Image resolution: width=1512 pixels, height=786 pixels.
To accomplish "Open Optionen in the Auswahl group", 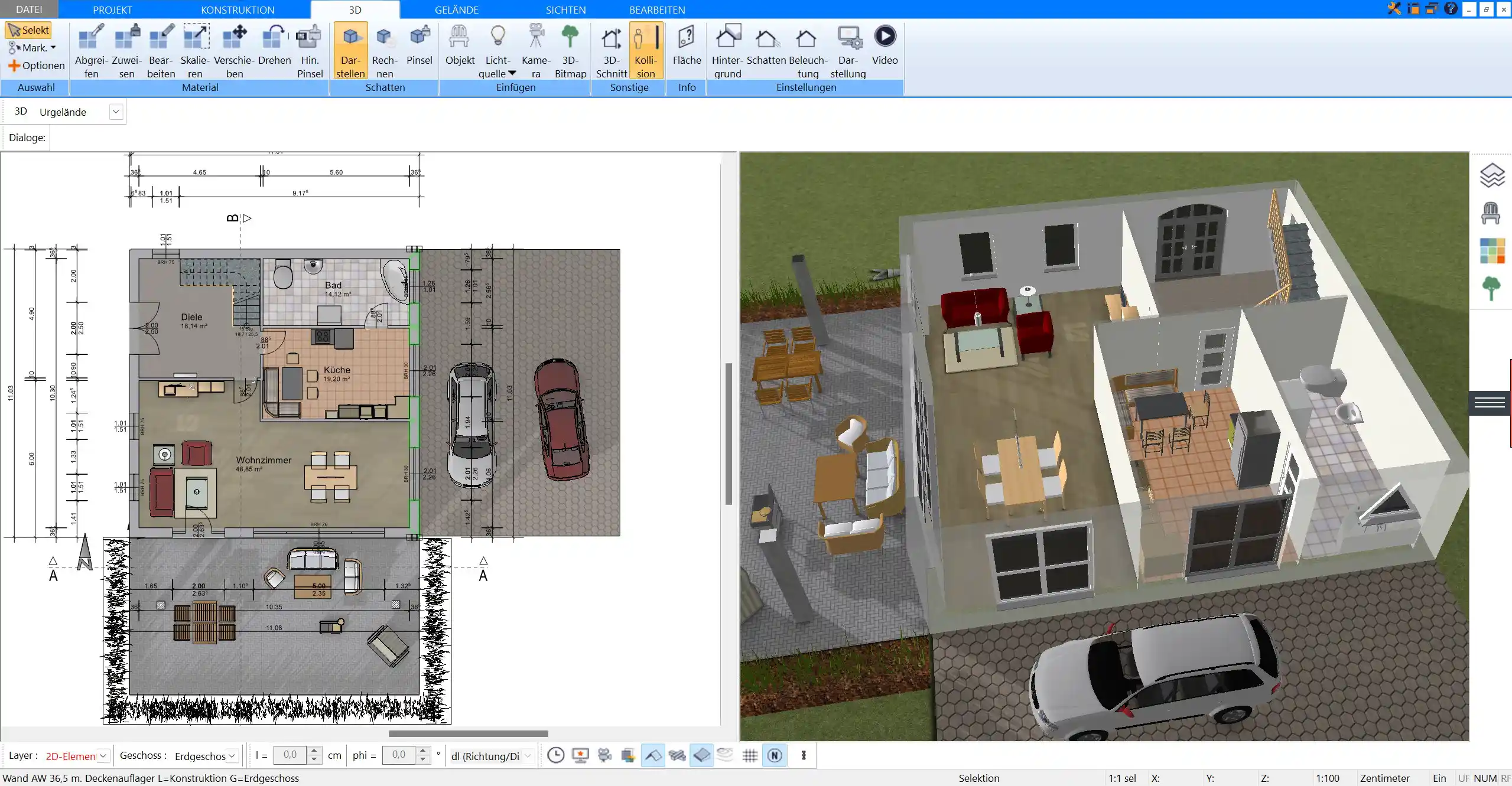I will click(36, 66).
